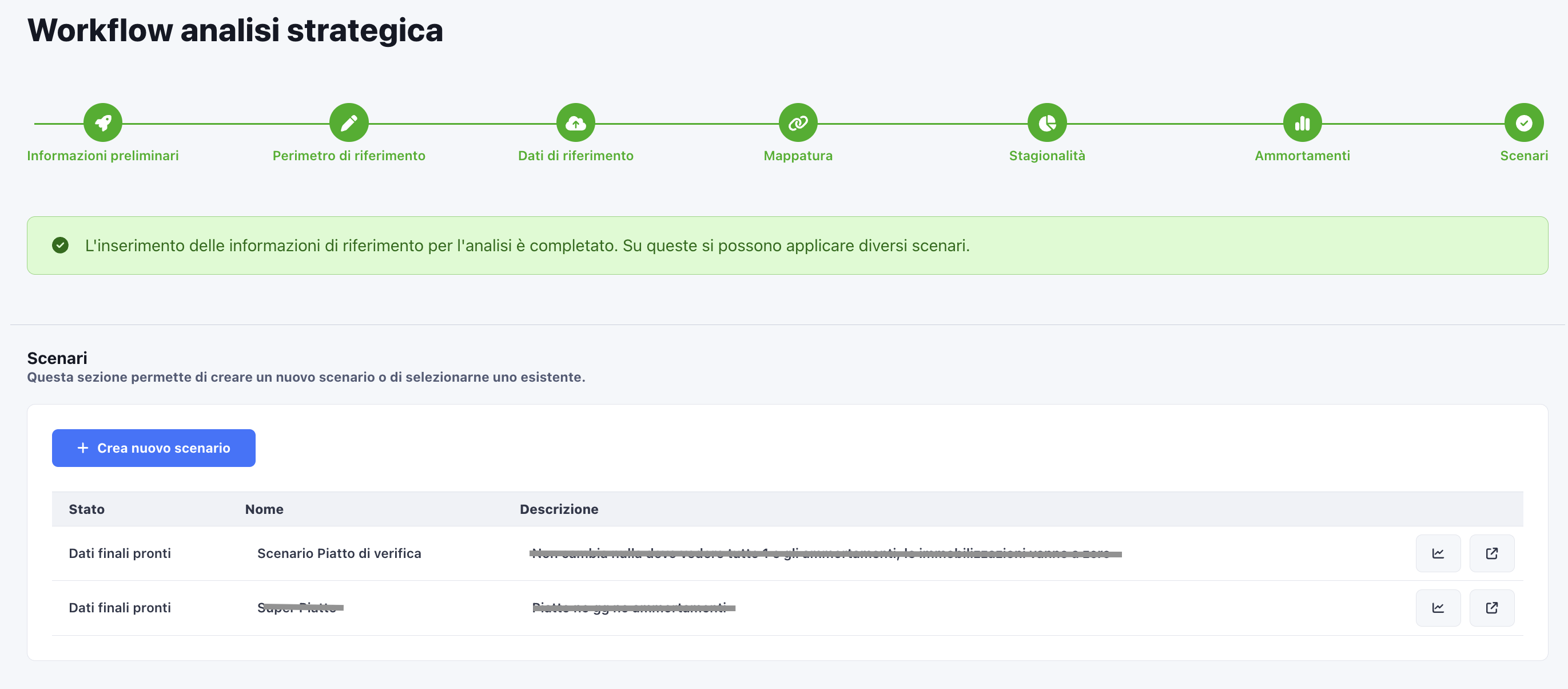The width and height of the screenshot is (1568, 689).
Task: Open the chart view for Super Piatto scenario
Action: (1438, 607)
